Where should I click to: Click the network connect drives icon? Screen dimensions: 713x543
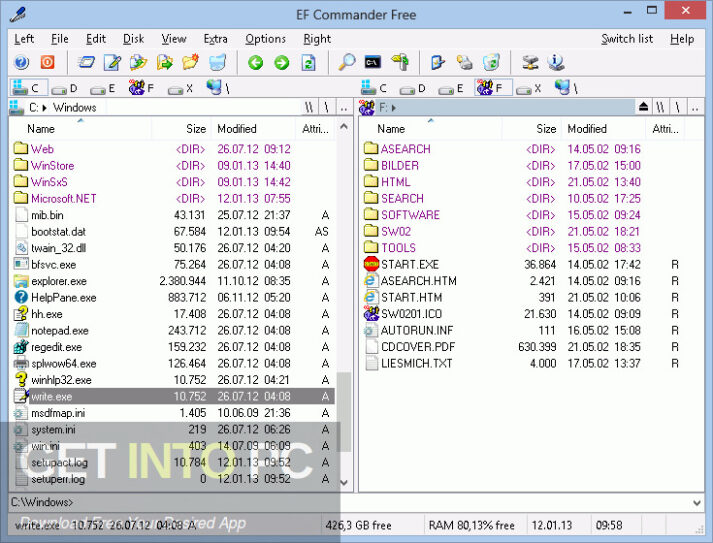[x=530, y=62]
